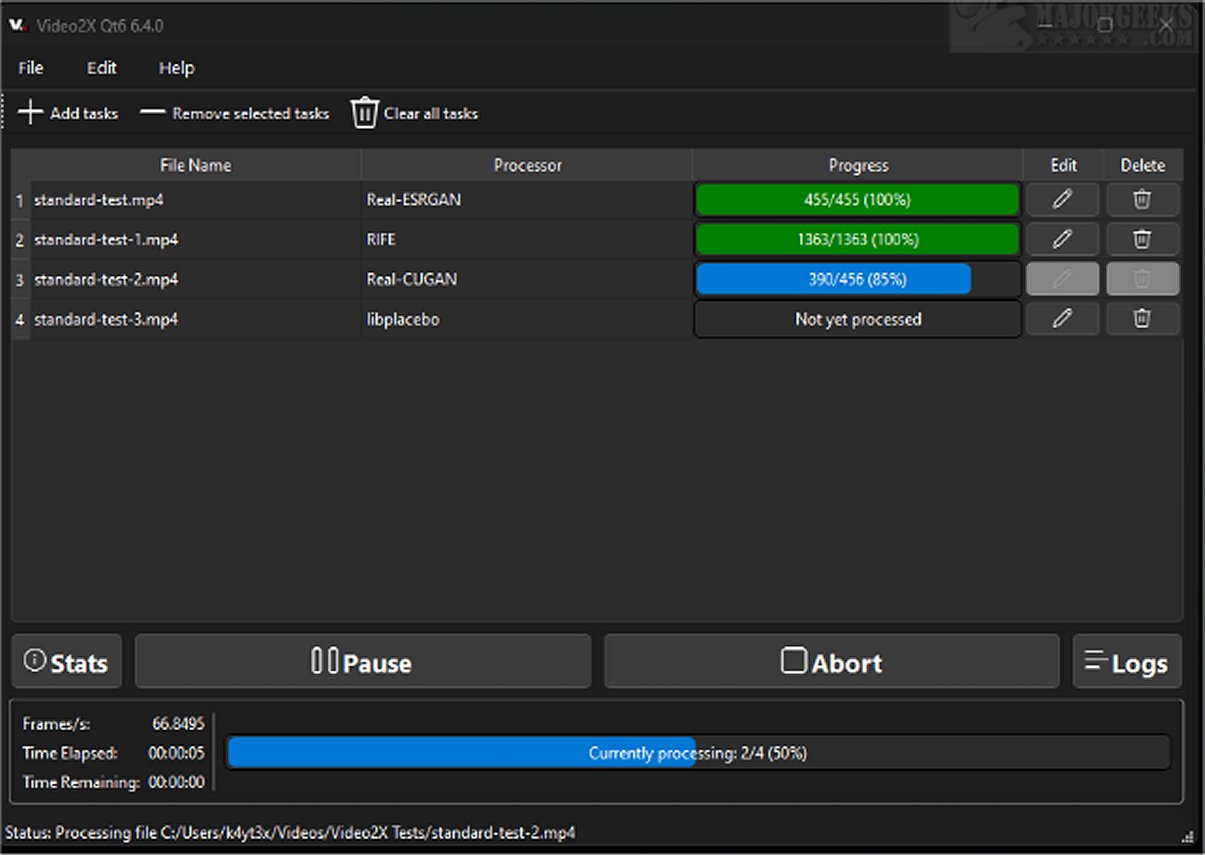Viewport: 1205px width, 855px height.
Task: Open the Help menu
Action: 176,68
